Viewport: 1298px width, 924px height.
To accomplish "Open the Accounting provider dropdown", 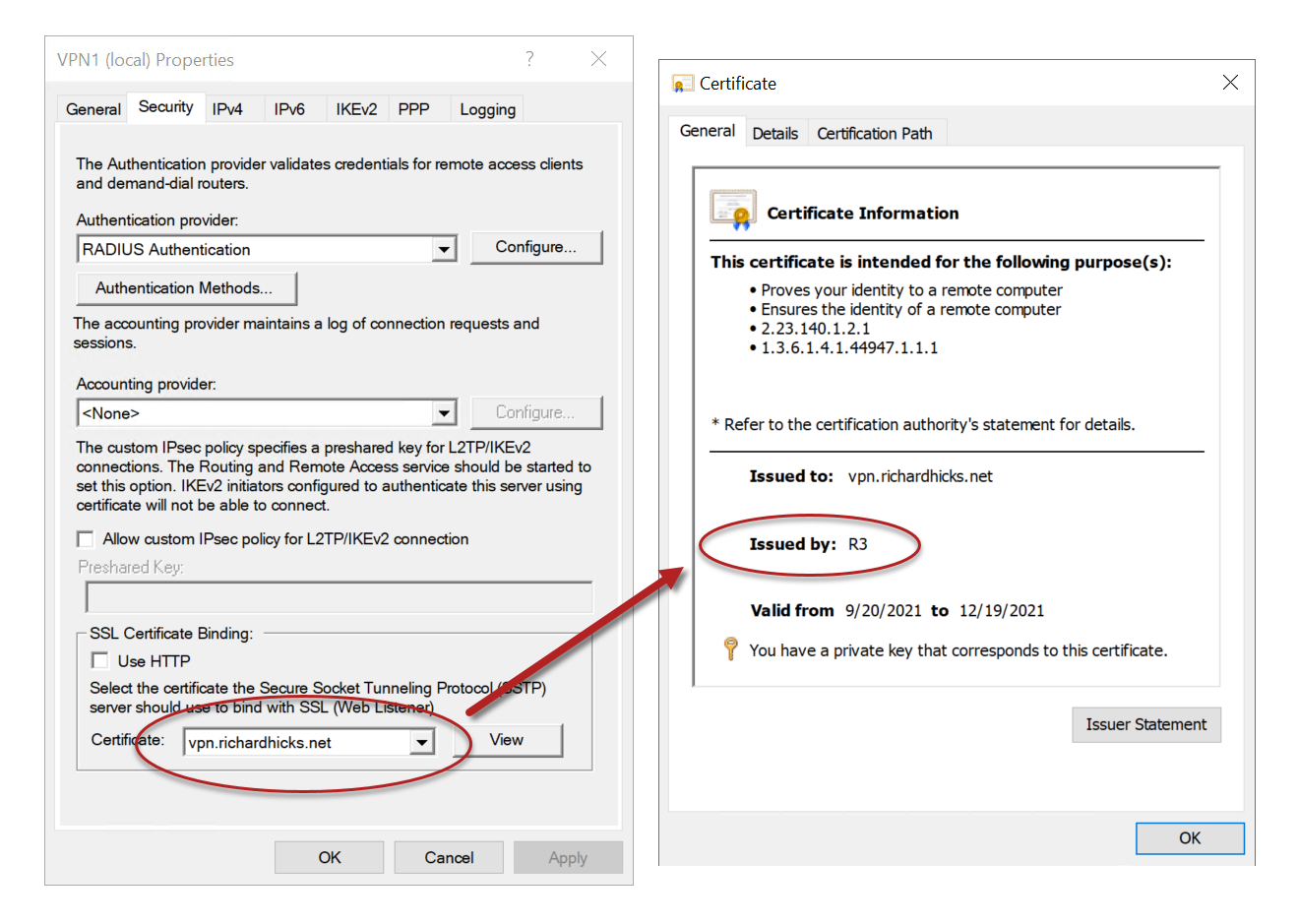I will click(444, 413).
